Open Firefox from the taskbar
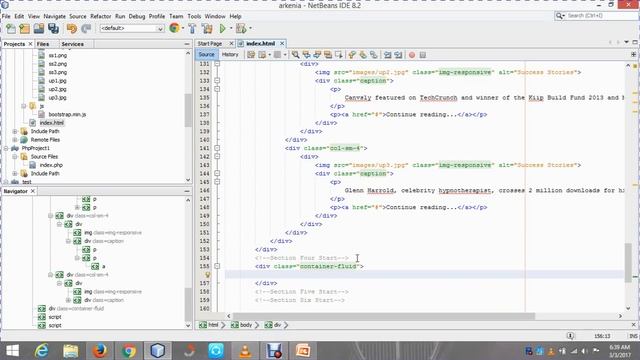Viewport: 640px width, 360px height. (x=99, y=351)
